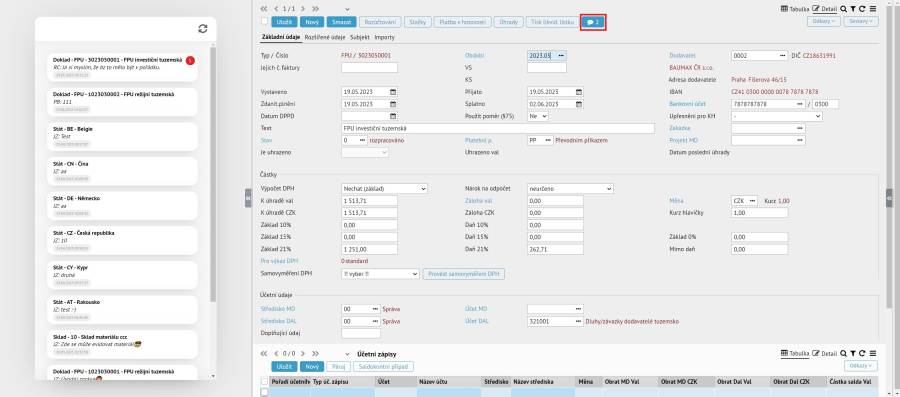The width and height of the screenshot is (900, 397).
Task: Open the Importy tab
Action: [x=385, y=37]
